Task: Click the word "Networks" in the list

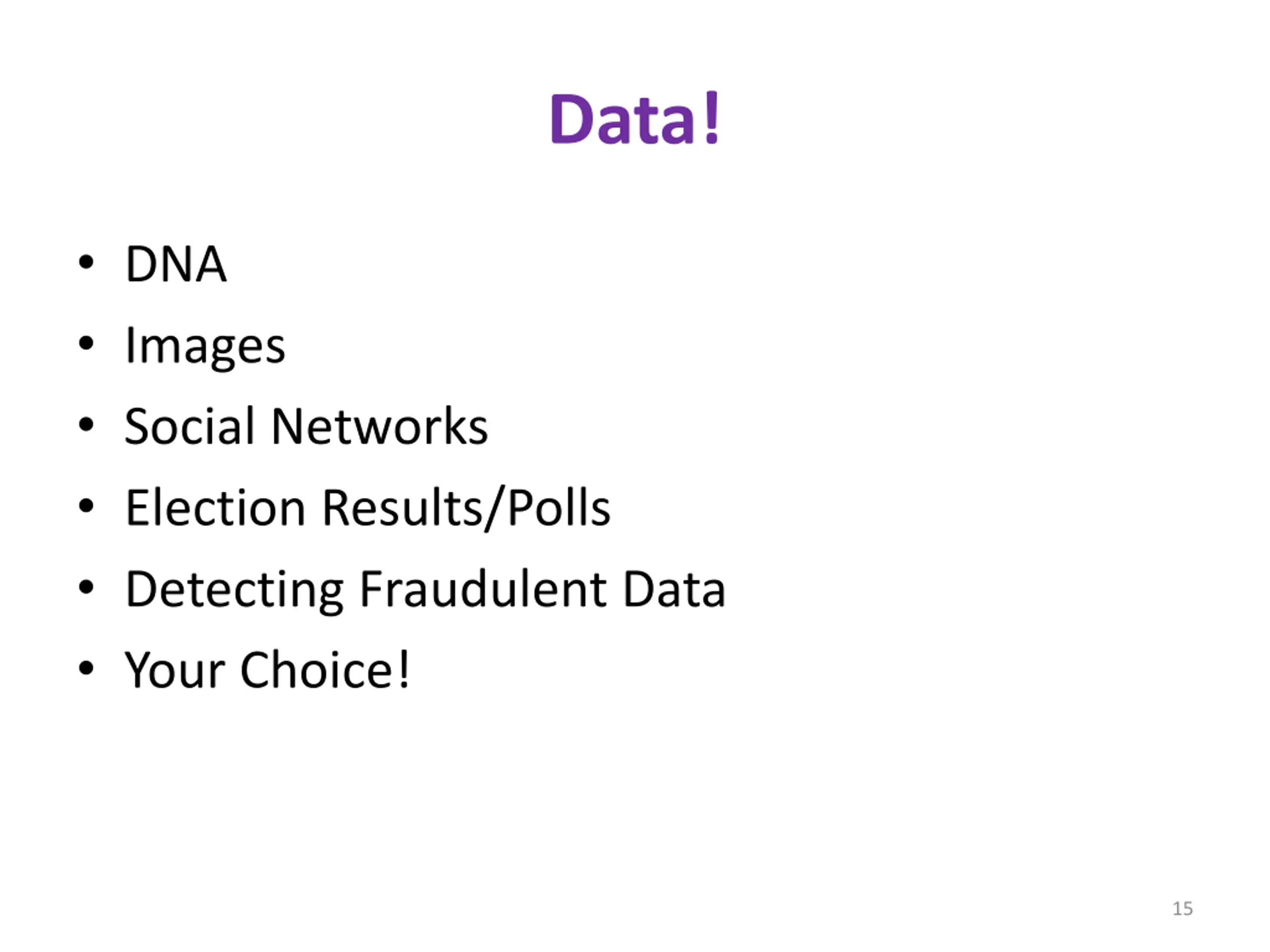Action: [379, 427]
